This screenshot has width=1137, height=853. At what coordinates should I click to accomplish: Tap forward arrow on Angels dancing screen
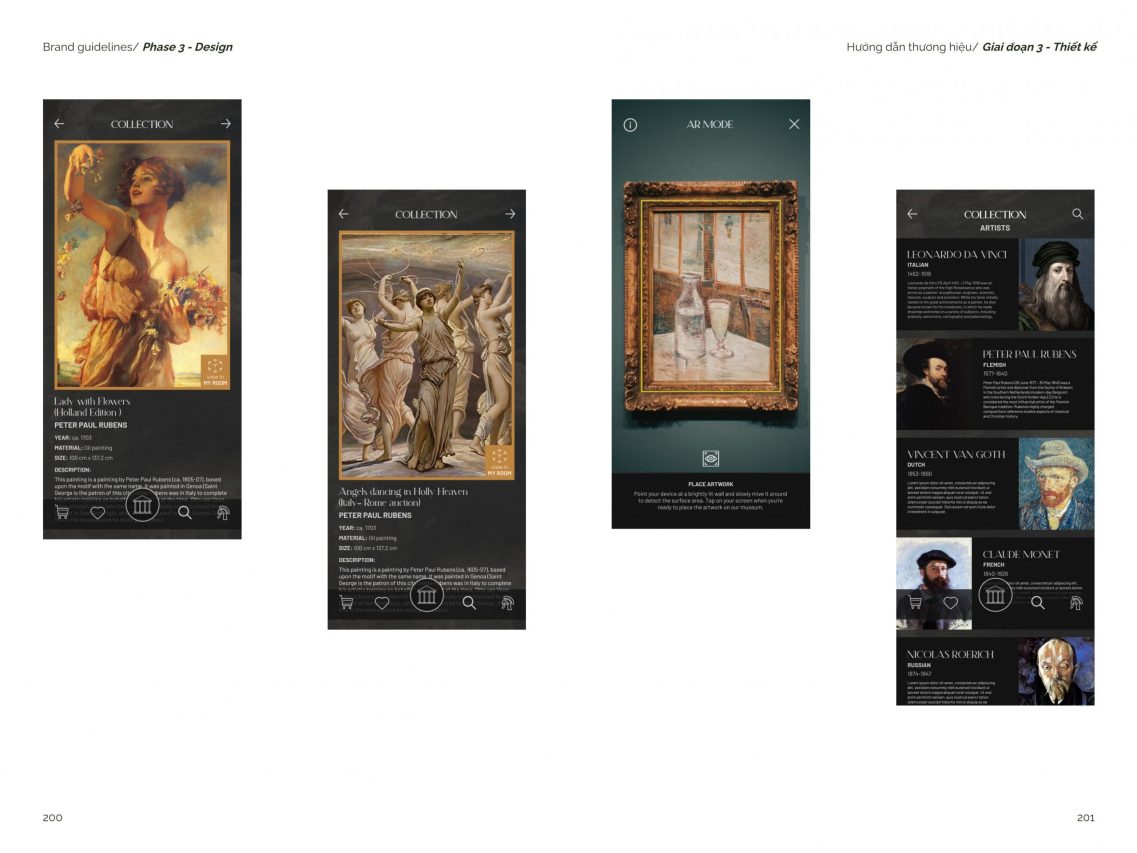tap(510, 214)
